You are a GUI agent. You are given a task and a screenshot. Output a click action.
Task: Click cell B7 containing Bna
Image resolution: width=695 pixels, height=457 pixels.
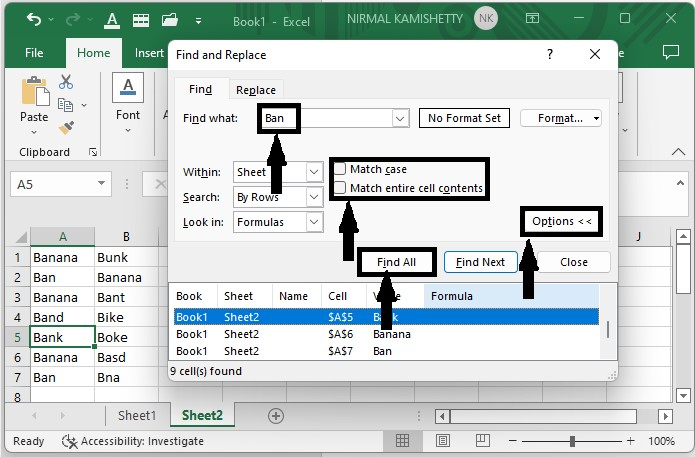point(126,378)
